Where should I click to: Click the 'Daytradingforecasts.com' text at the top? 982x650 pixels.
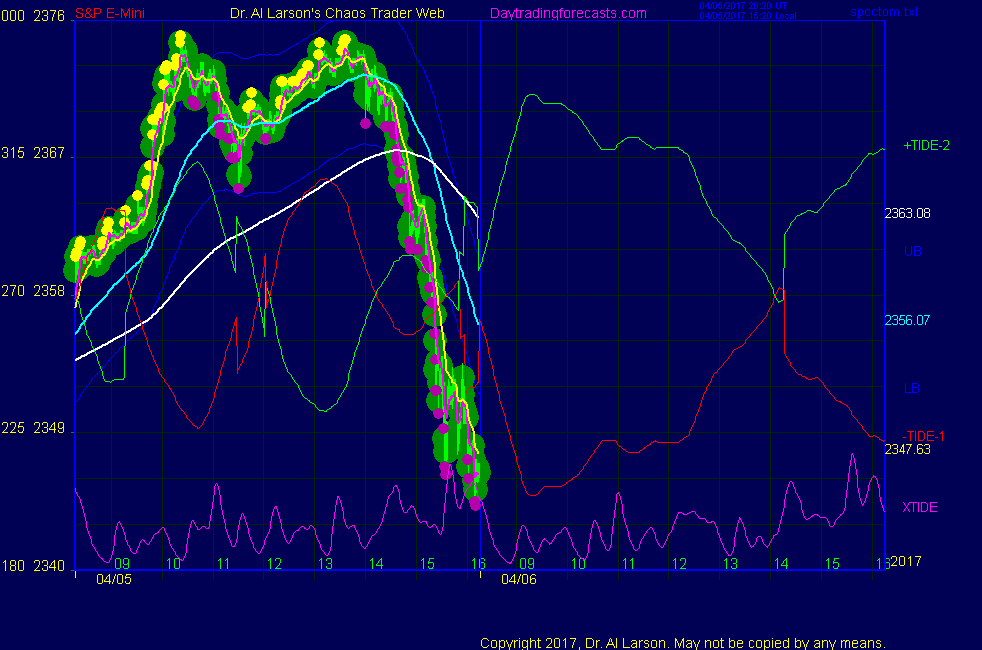[568, 13]
